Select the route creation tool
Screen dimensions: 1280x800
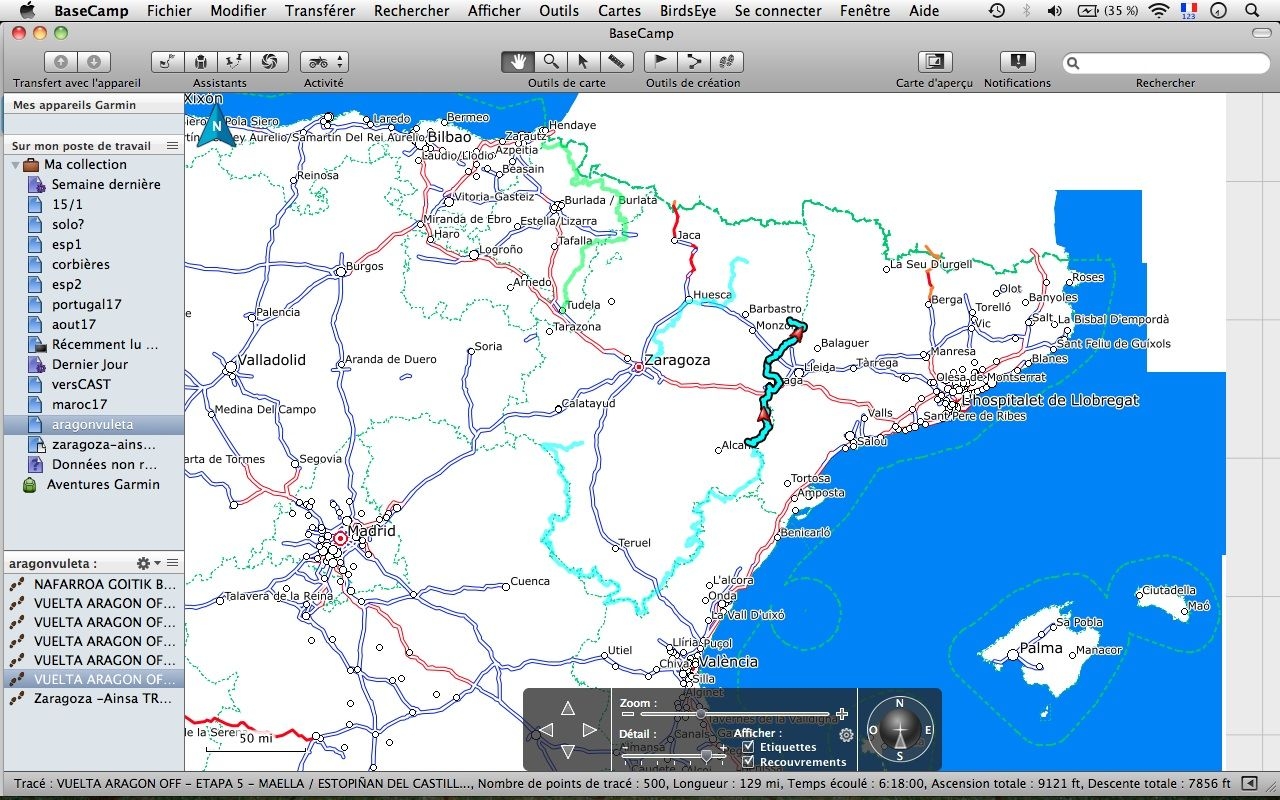[x=694, y=62]
